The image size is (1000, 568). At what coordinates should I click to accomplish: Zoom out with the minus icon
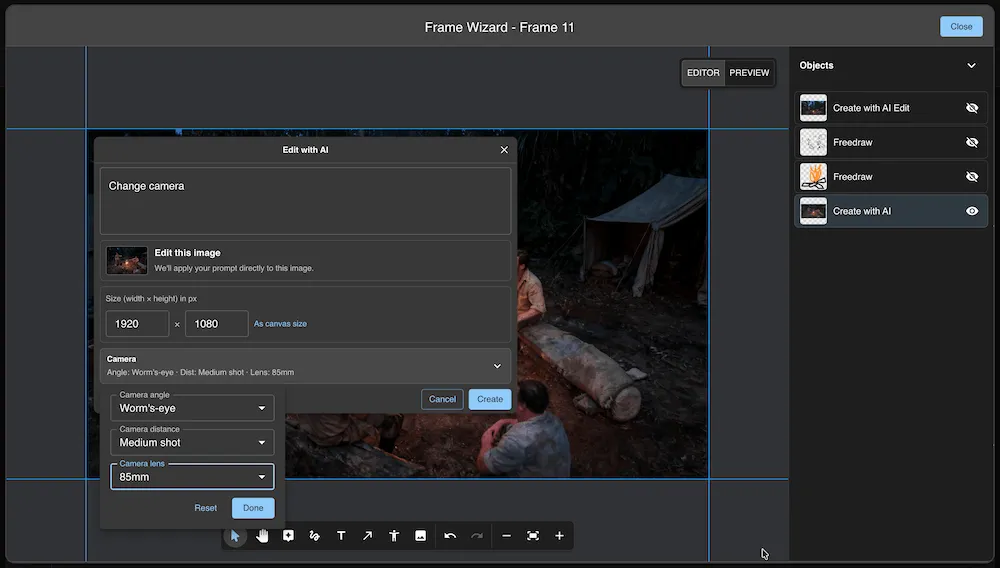[x=506, y=536]
